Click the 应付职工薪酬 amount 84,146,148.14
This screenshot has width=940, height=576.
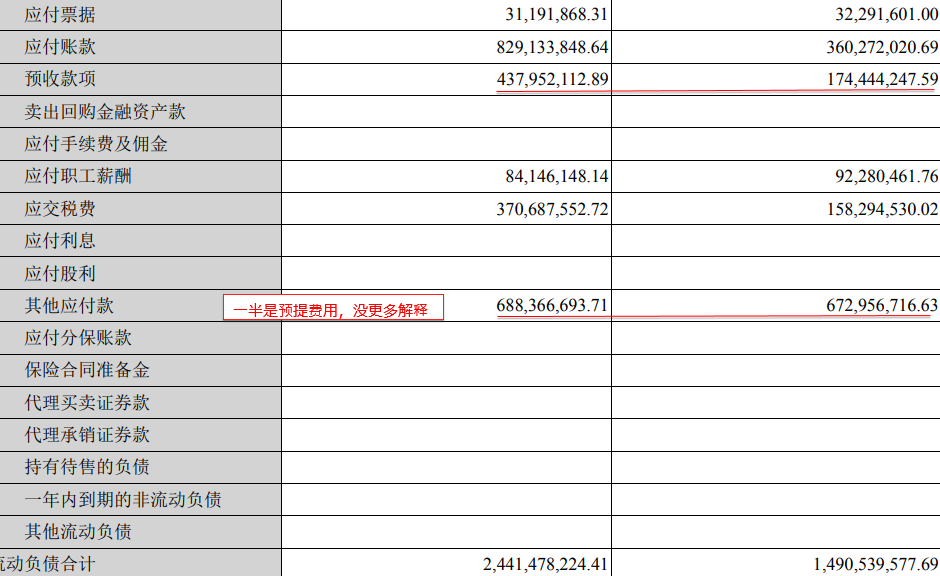click(x=557, y=177)
